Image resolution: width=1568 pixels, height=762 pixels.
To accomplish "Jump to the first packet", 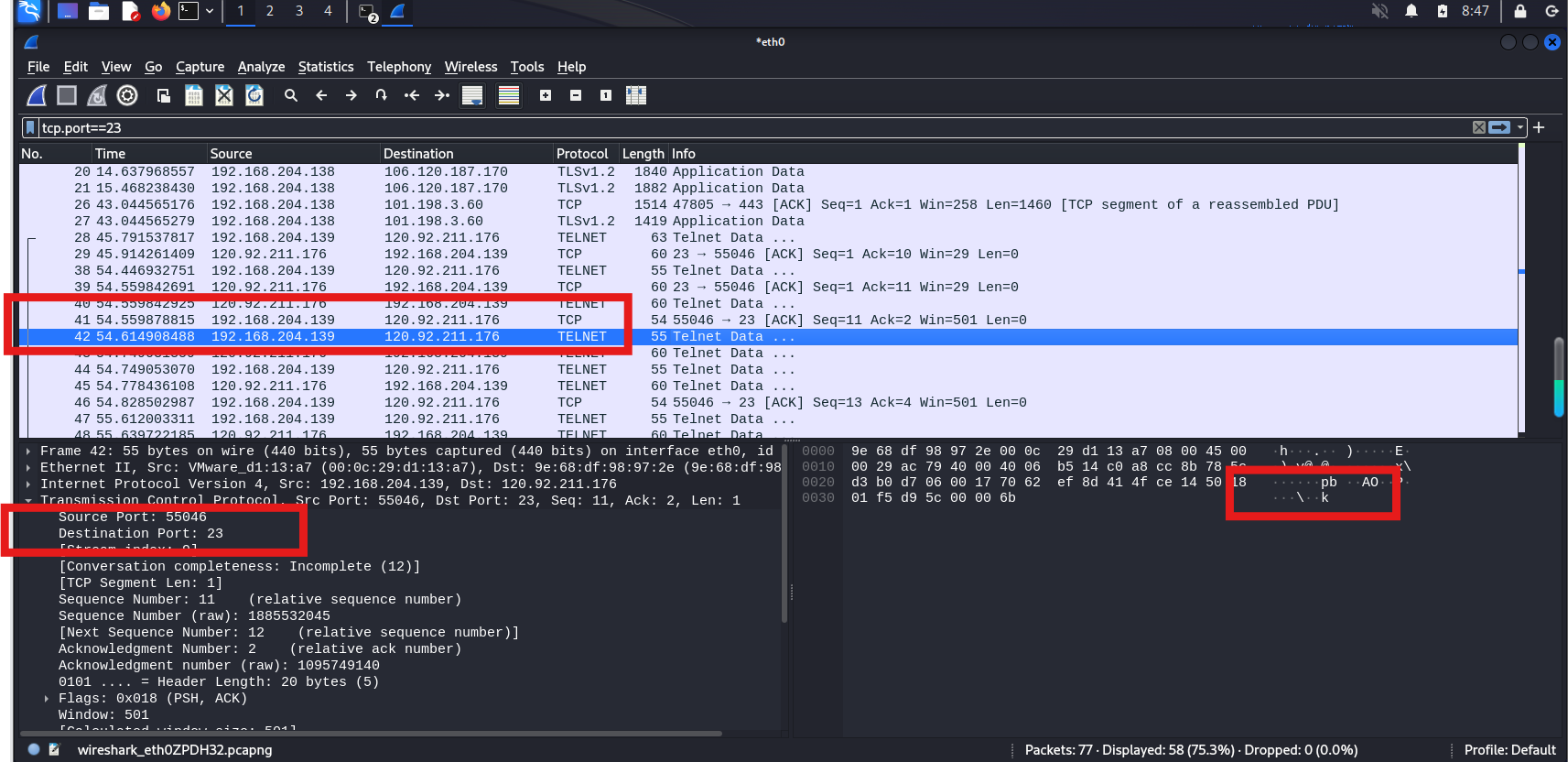I will tap(412, 95).
